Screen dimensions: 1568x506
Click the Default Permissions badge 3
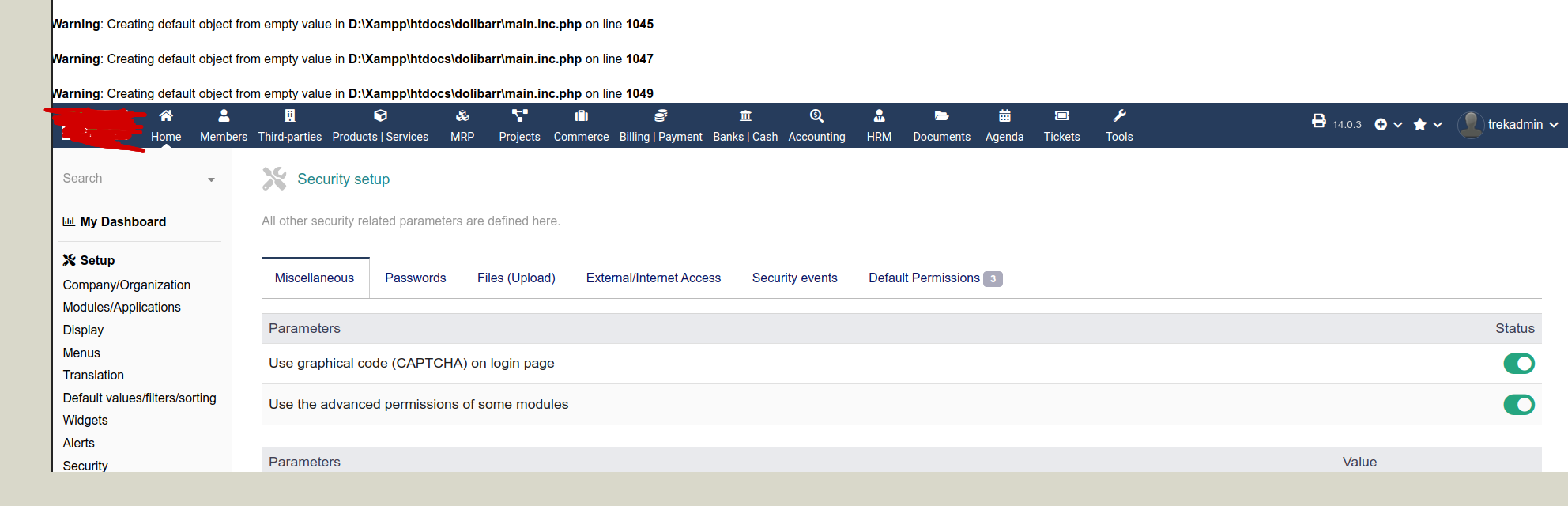[993, 278]
